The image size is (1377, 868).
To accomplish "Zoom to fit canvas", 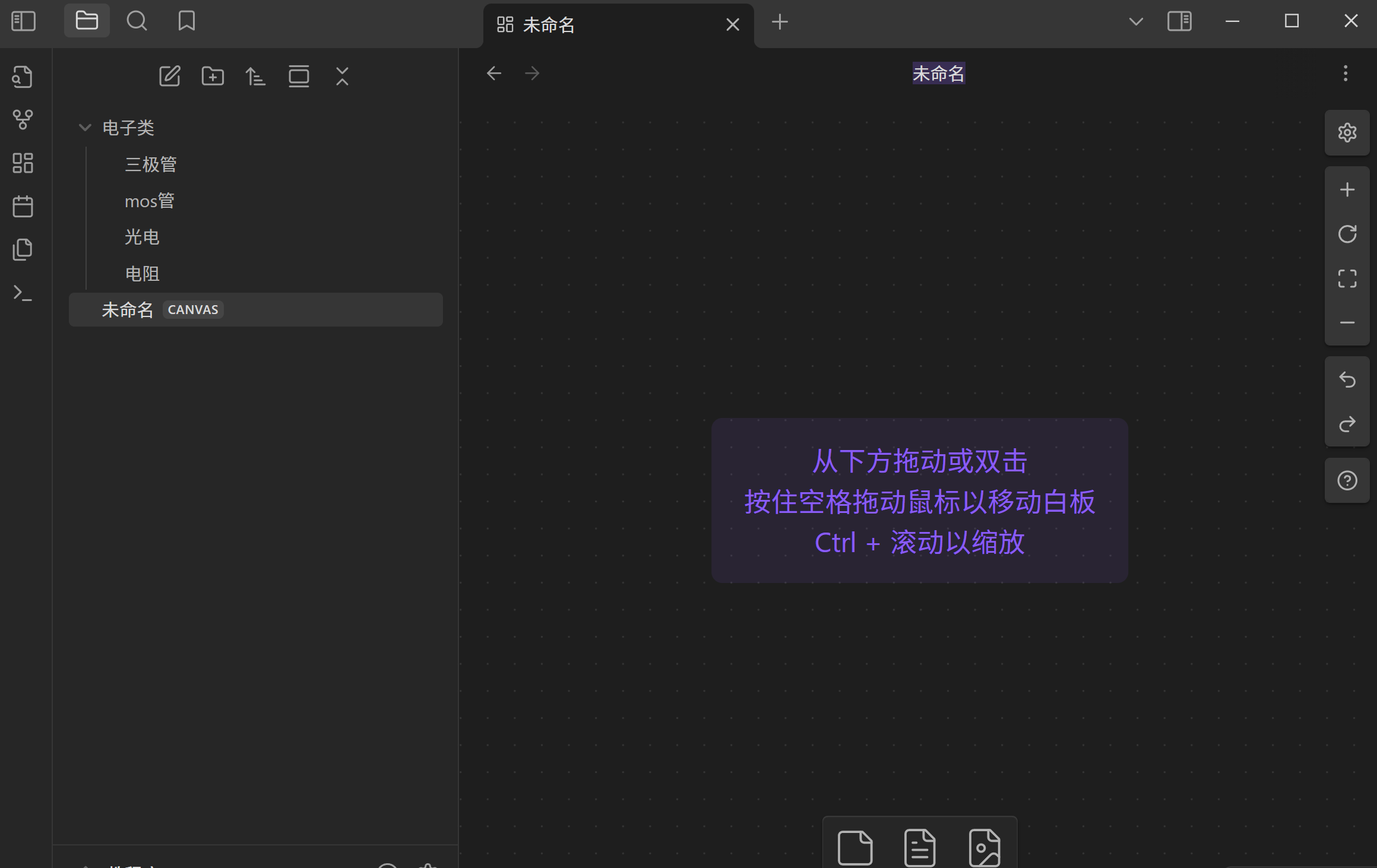I will (x=1347, y=278).
